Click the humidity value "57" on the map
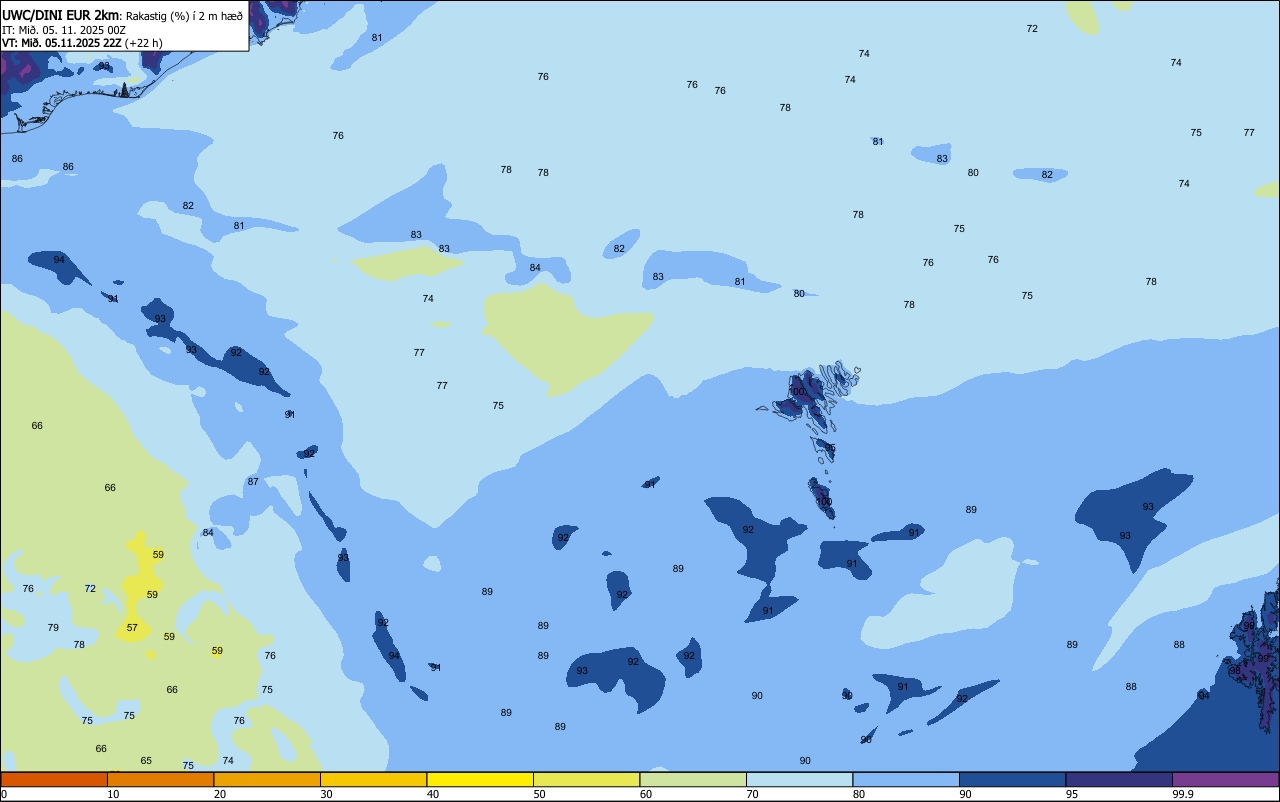 coord(132,628)
